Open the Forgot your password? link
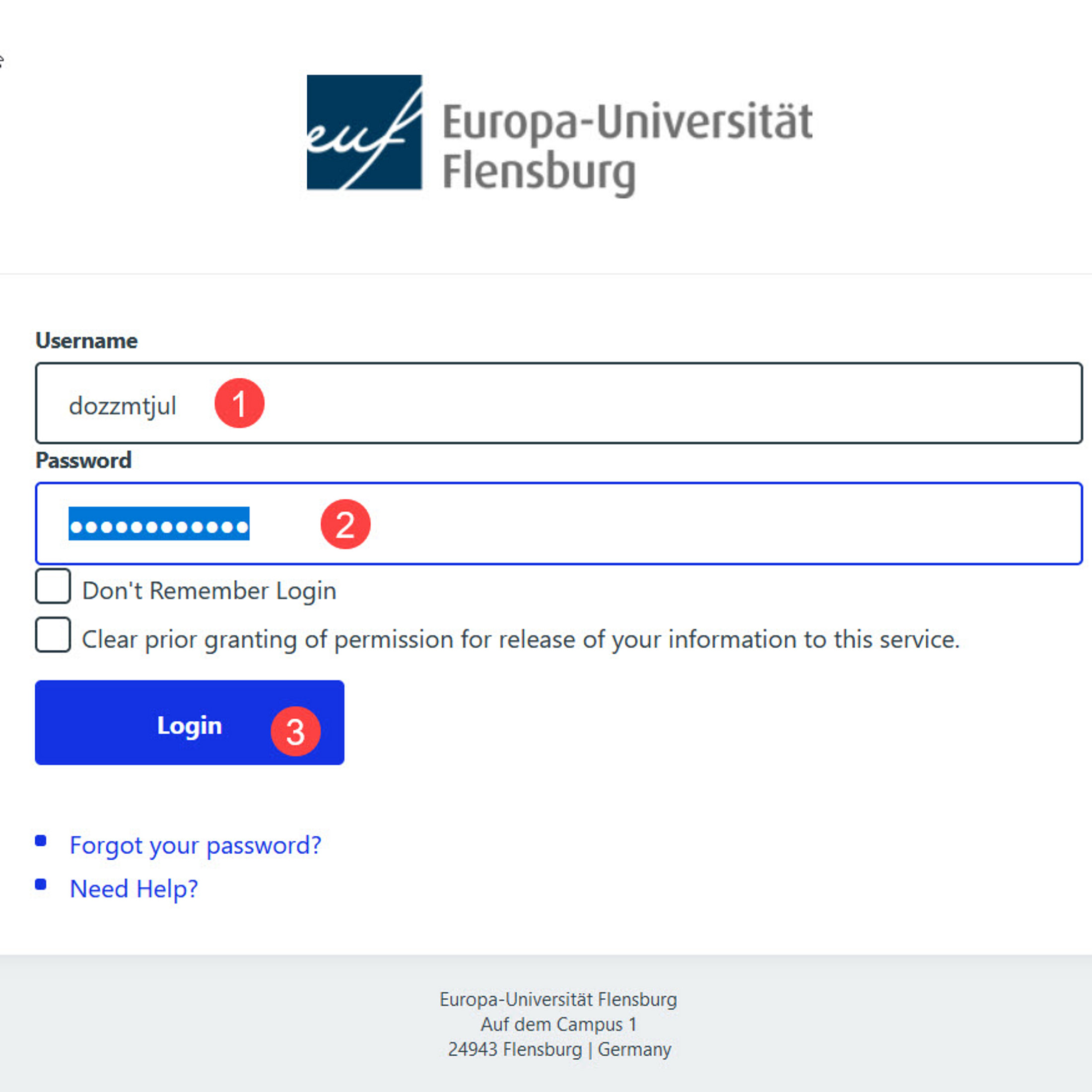 pyautogui.click(x=195, y=846)
